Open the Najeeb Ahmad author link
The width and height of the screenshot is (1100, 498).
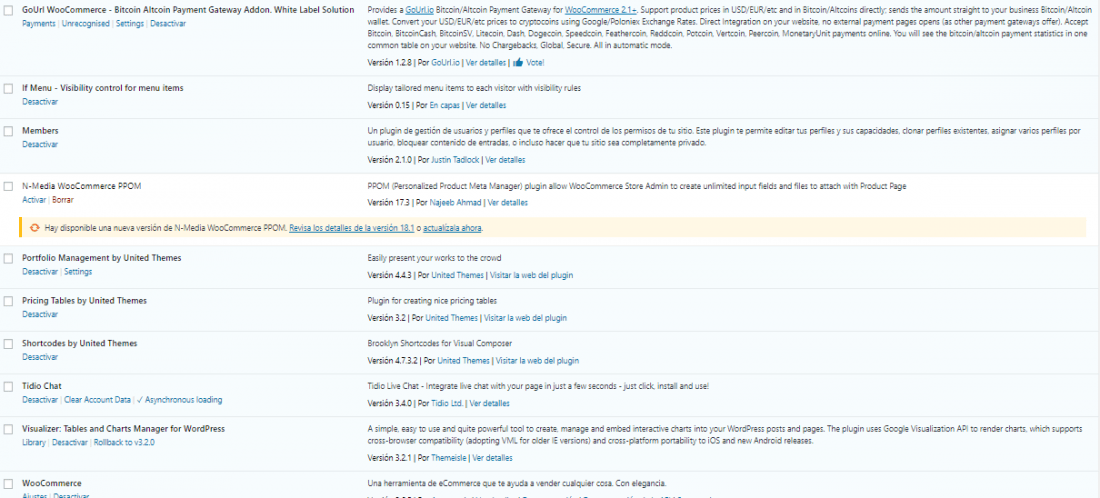(455, 203)
